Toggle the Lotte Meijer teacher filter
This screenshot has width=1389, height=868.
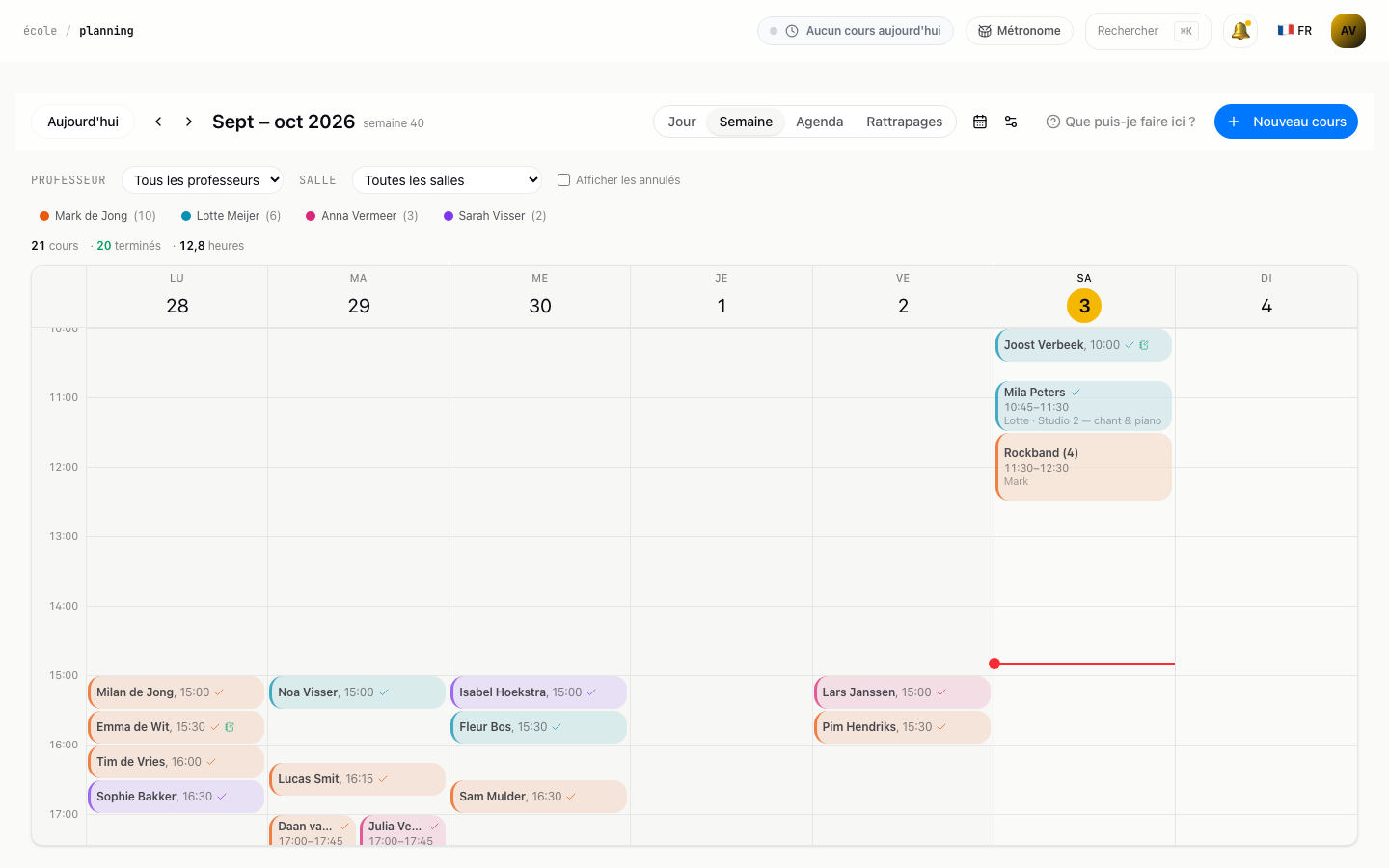point(231,216)
